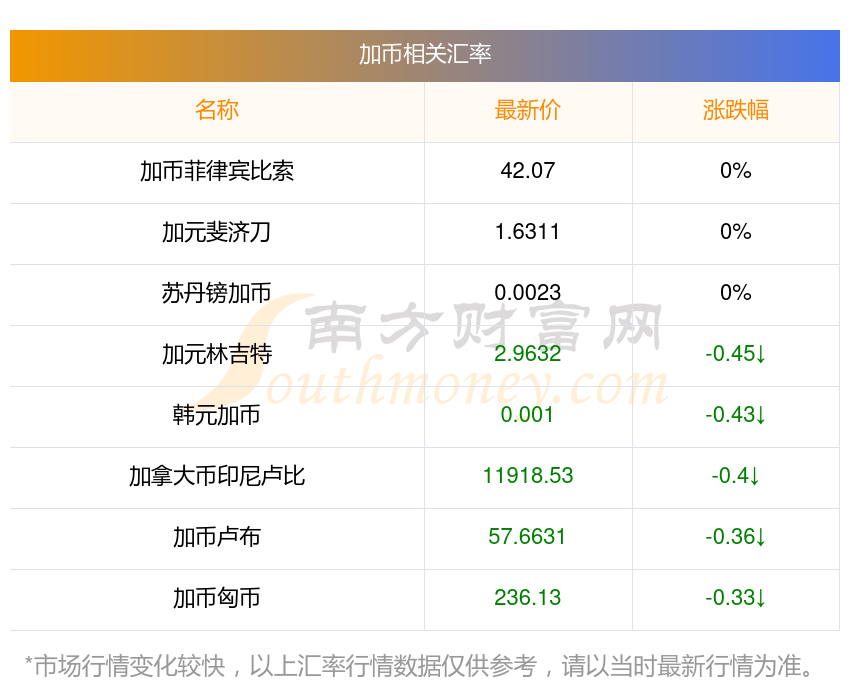Click the price value 42.07
This screenshot has height=697, width=850.
point(527,171)
